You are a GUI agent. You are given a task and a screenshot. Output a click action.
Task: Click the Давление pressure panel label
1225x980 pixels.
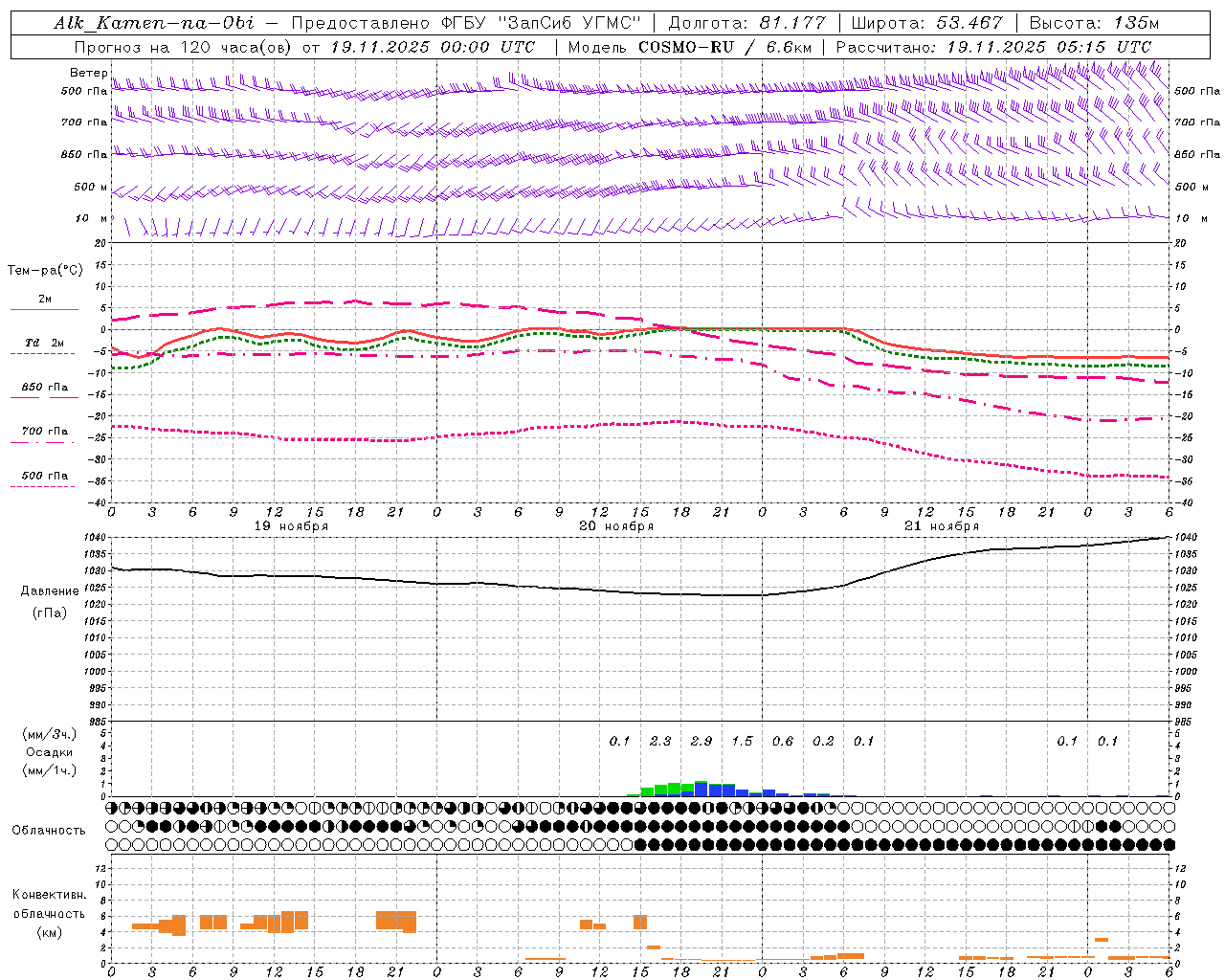point(50,591)
